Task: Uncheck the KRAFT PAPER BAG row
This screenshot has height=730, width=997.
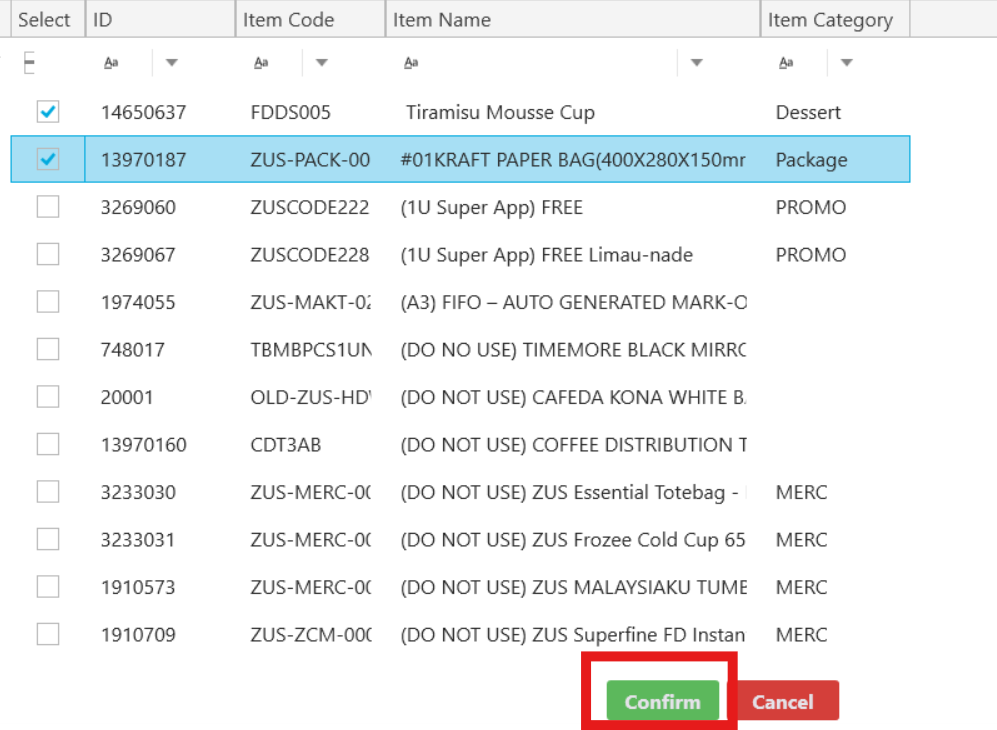Action: pyautogui.click(x=47, y=159)
